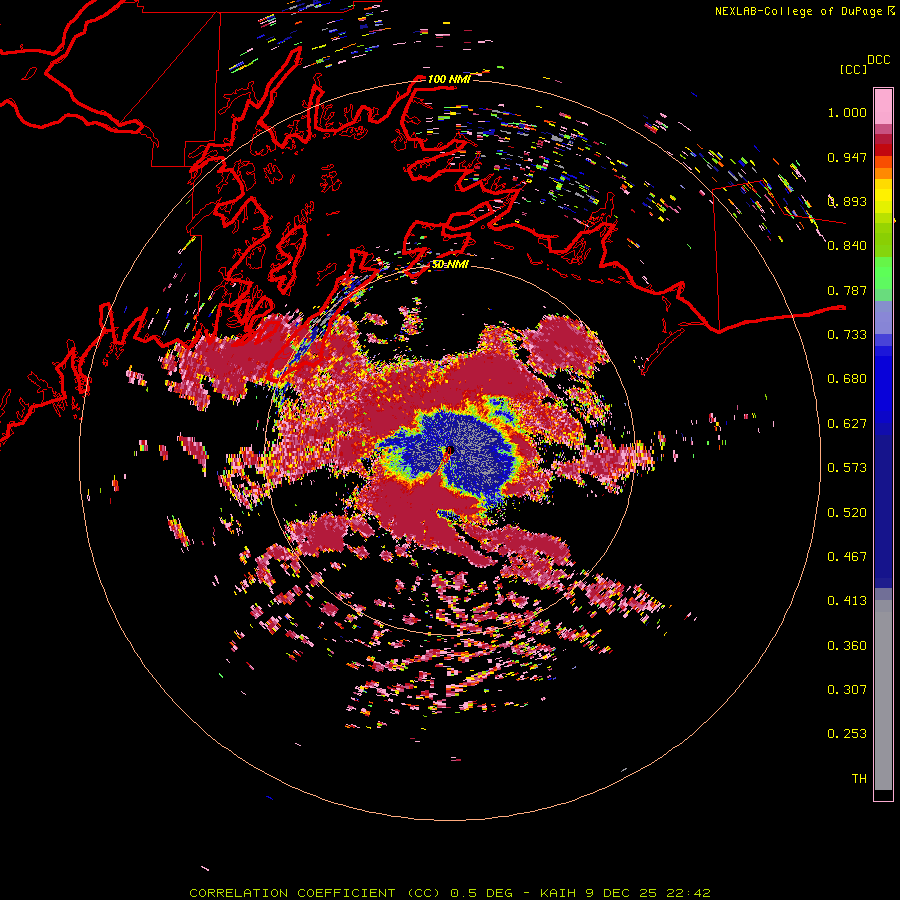Click the 0.5 DEG elevation text
Viewport: 900px width, 900px height.
(481, 893)
